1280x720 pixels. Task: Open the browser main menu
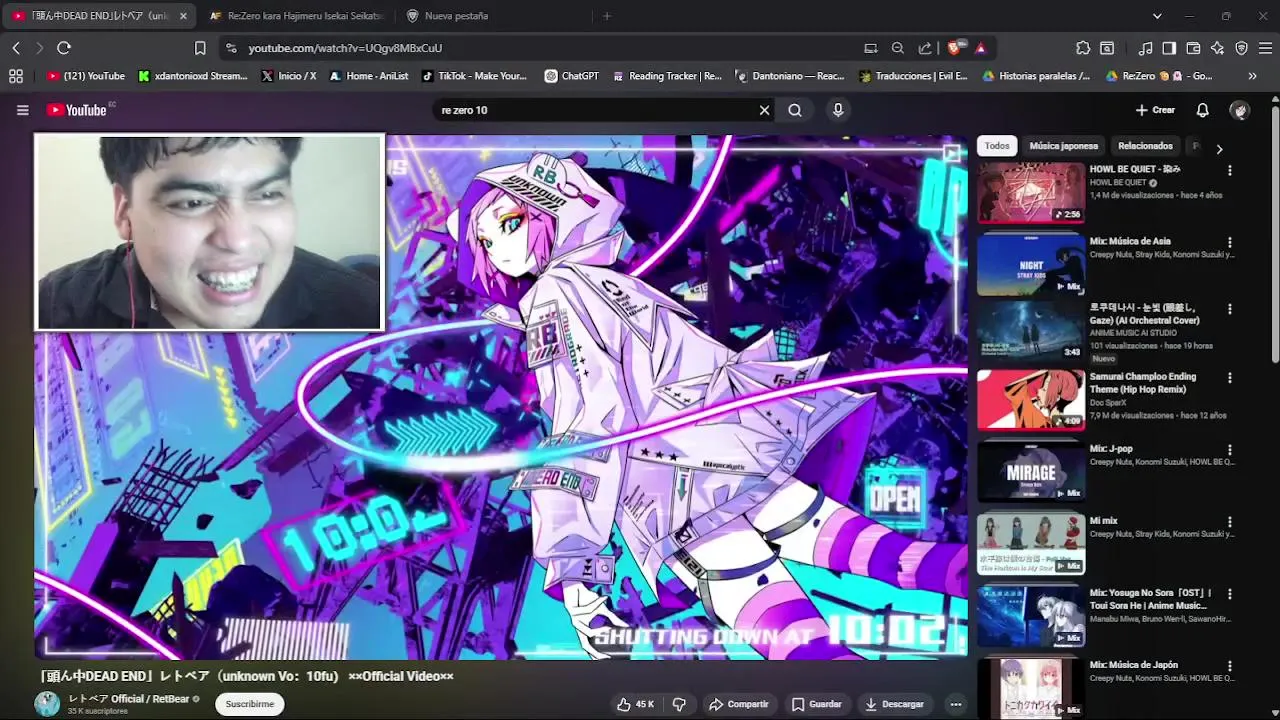click(1265, 48)
